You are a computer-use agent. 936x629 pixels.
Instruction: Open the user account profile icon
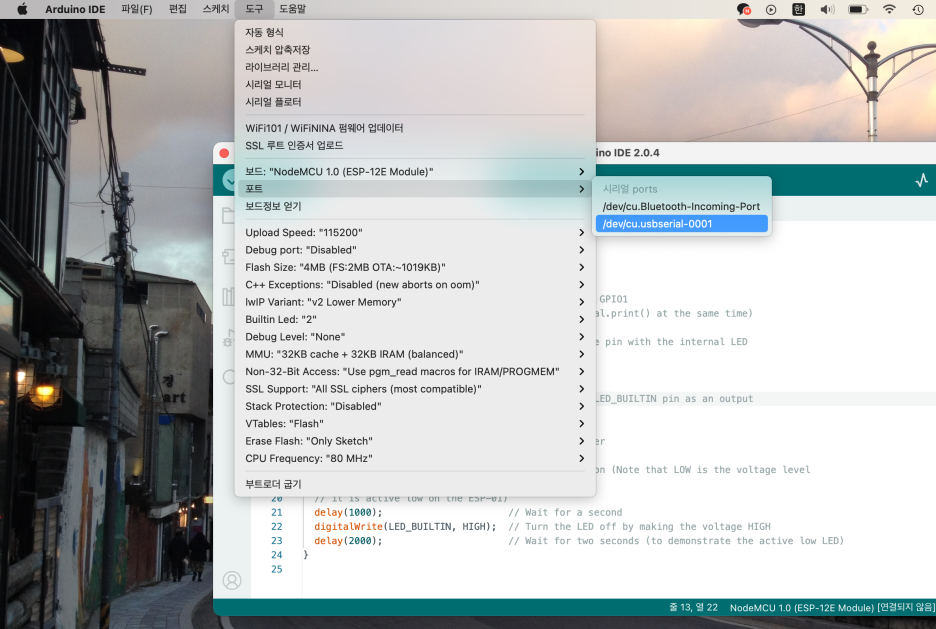(x=232, y=579)
